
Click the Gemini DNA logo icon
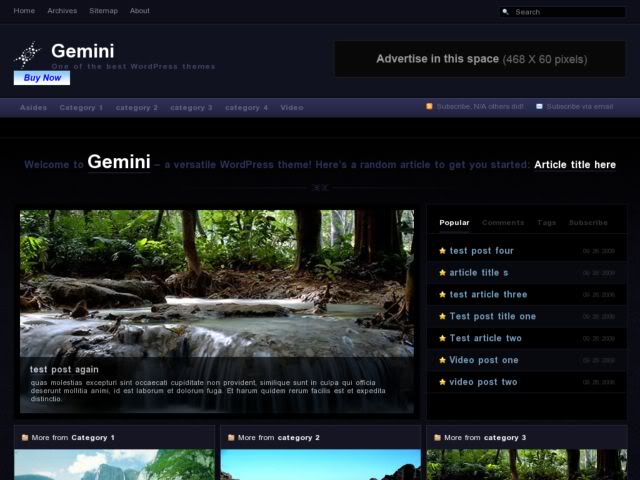coord(28,53)
